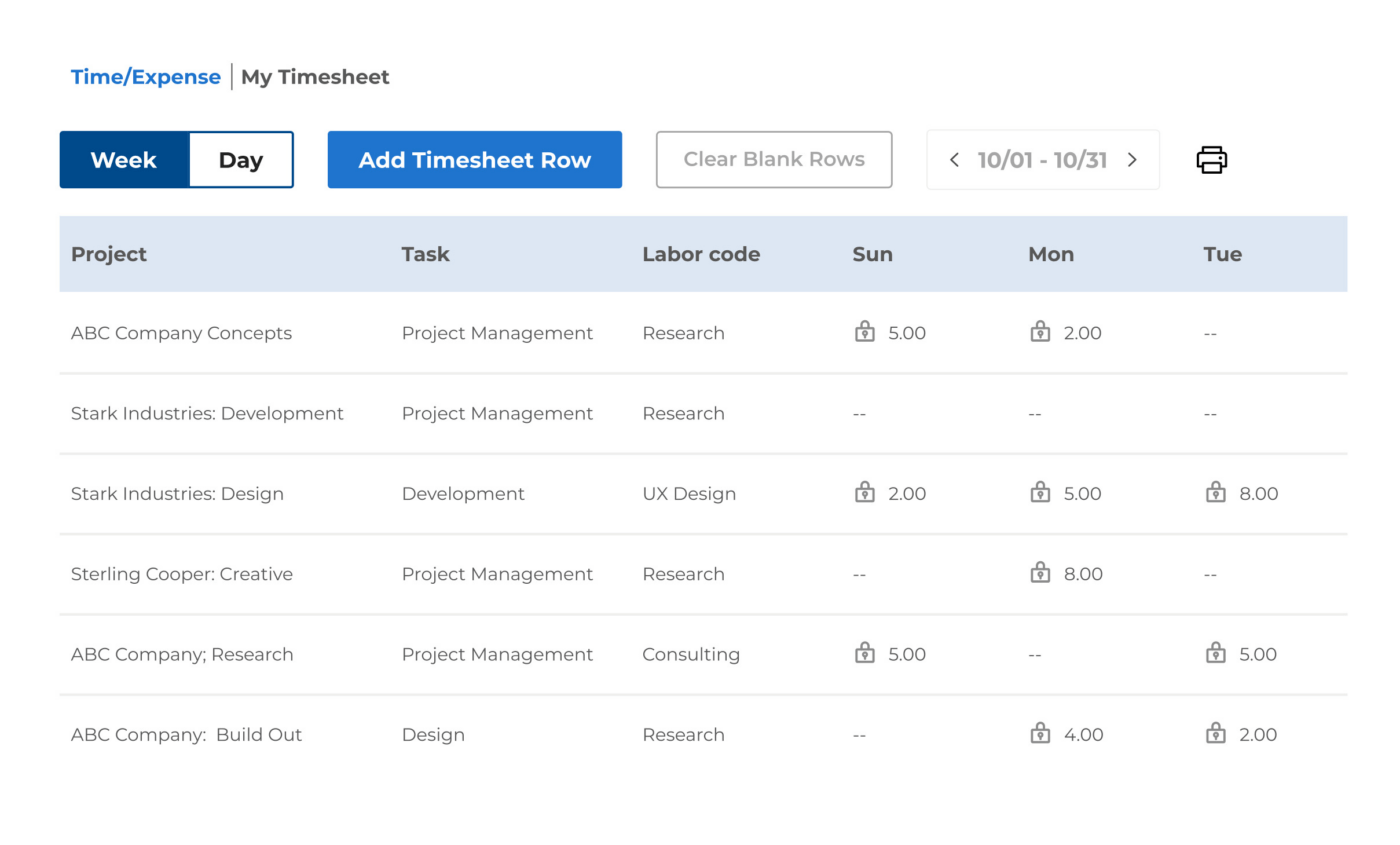Switch to Day view
The image size is (1400, 845).
click(x=241, y=160)
